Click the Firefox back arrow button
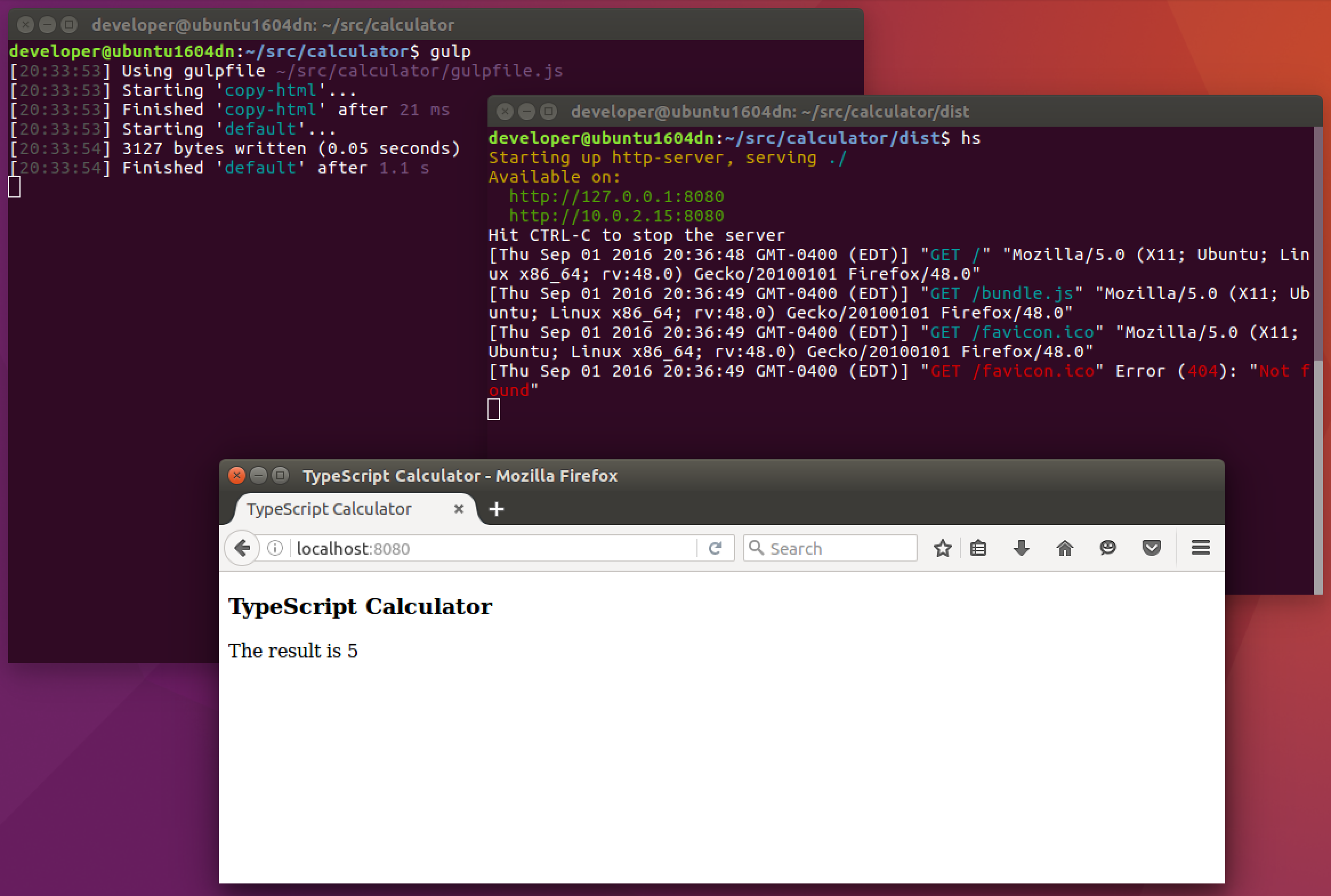Screen dimensions: 1331x896 (243, 548)
